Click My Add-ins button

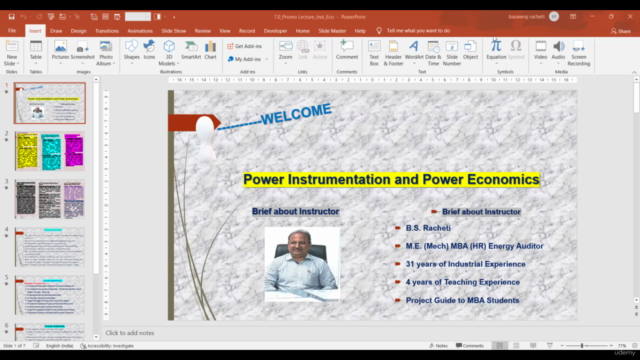click(244, 59)
